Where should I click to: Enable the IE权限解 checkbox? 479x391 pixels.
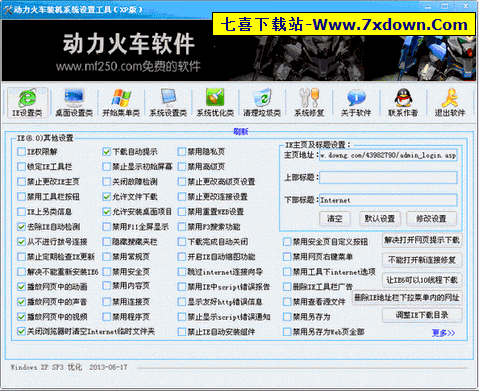coord(21,152)
